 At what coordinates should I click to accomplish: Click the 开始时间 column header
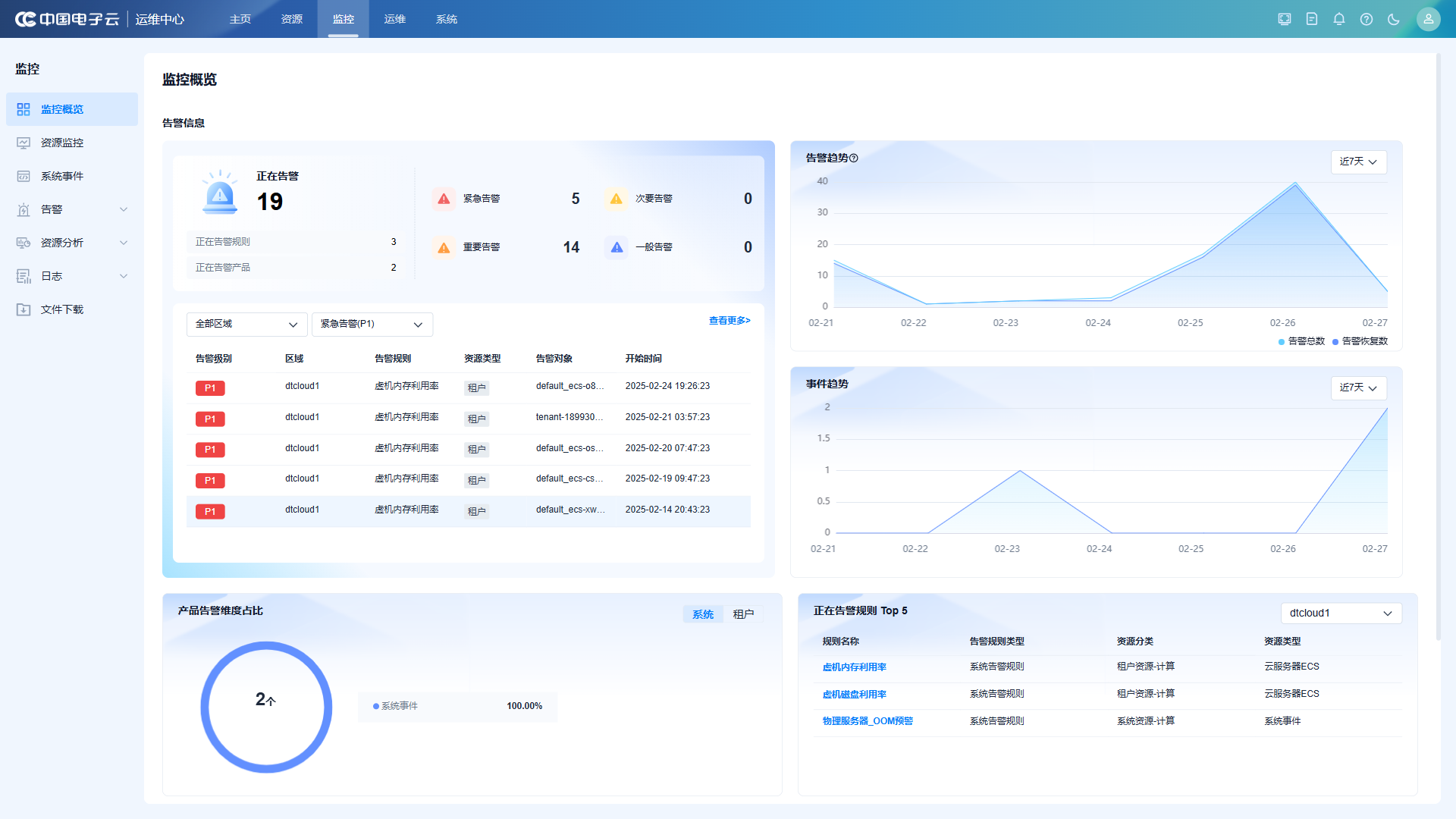pyautogui.click(x=643, y=359)
